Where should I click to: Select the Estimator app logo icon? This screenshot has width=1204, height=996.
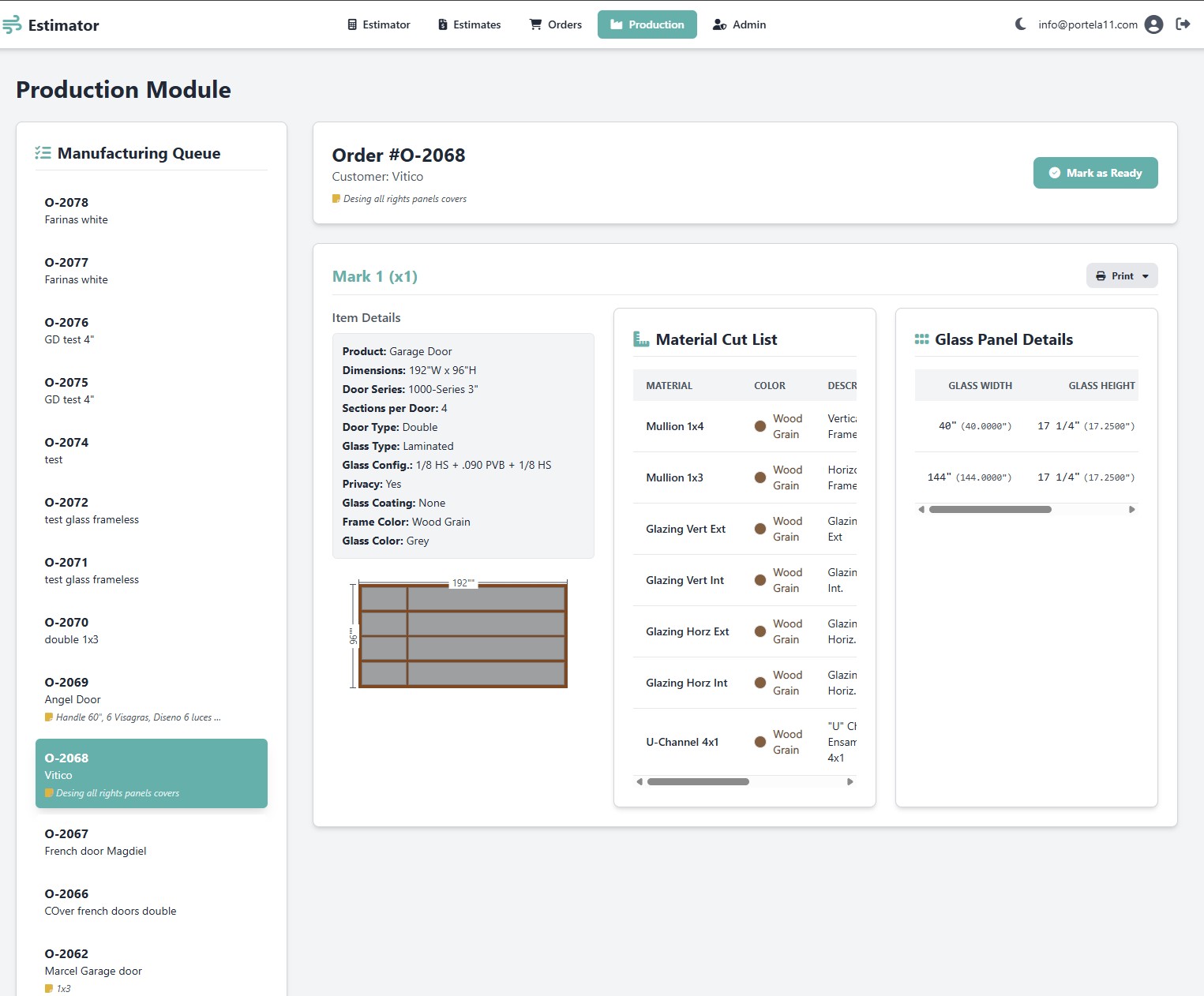[x=12, y=24]
